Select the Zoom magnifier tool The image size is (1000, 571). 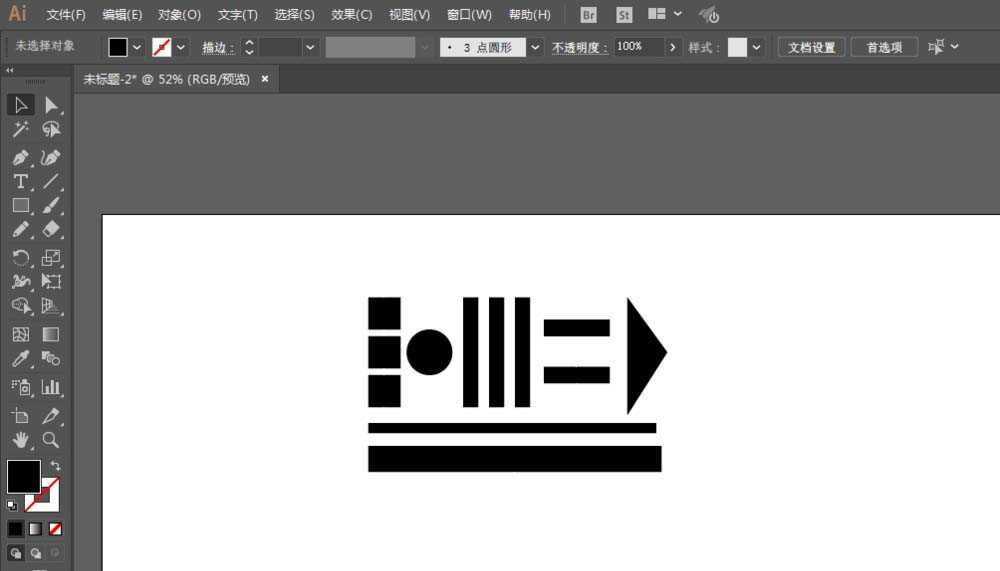coord(51,440)
